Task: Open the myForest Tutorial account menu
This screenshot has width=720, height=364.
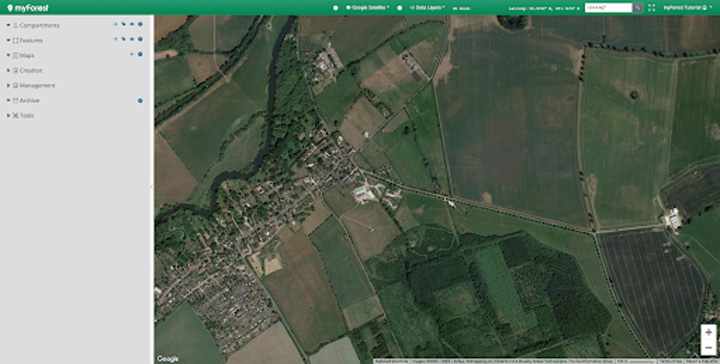Action: pos(687,8)
